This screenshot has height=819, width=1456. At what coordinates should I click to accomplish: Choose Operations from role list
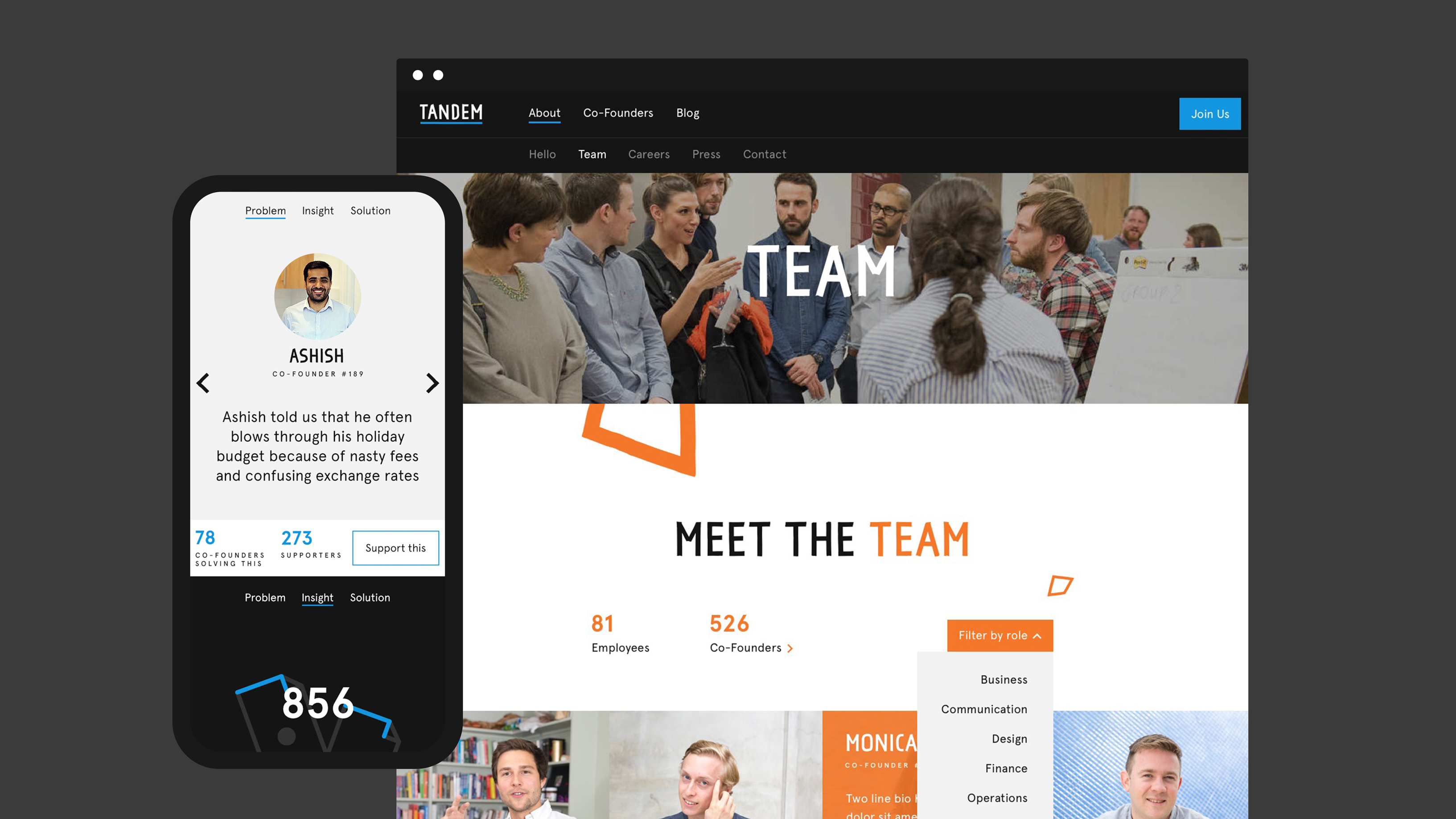[997, 798]
